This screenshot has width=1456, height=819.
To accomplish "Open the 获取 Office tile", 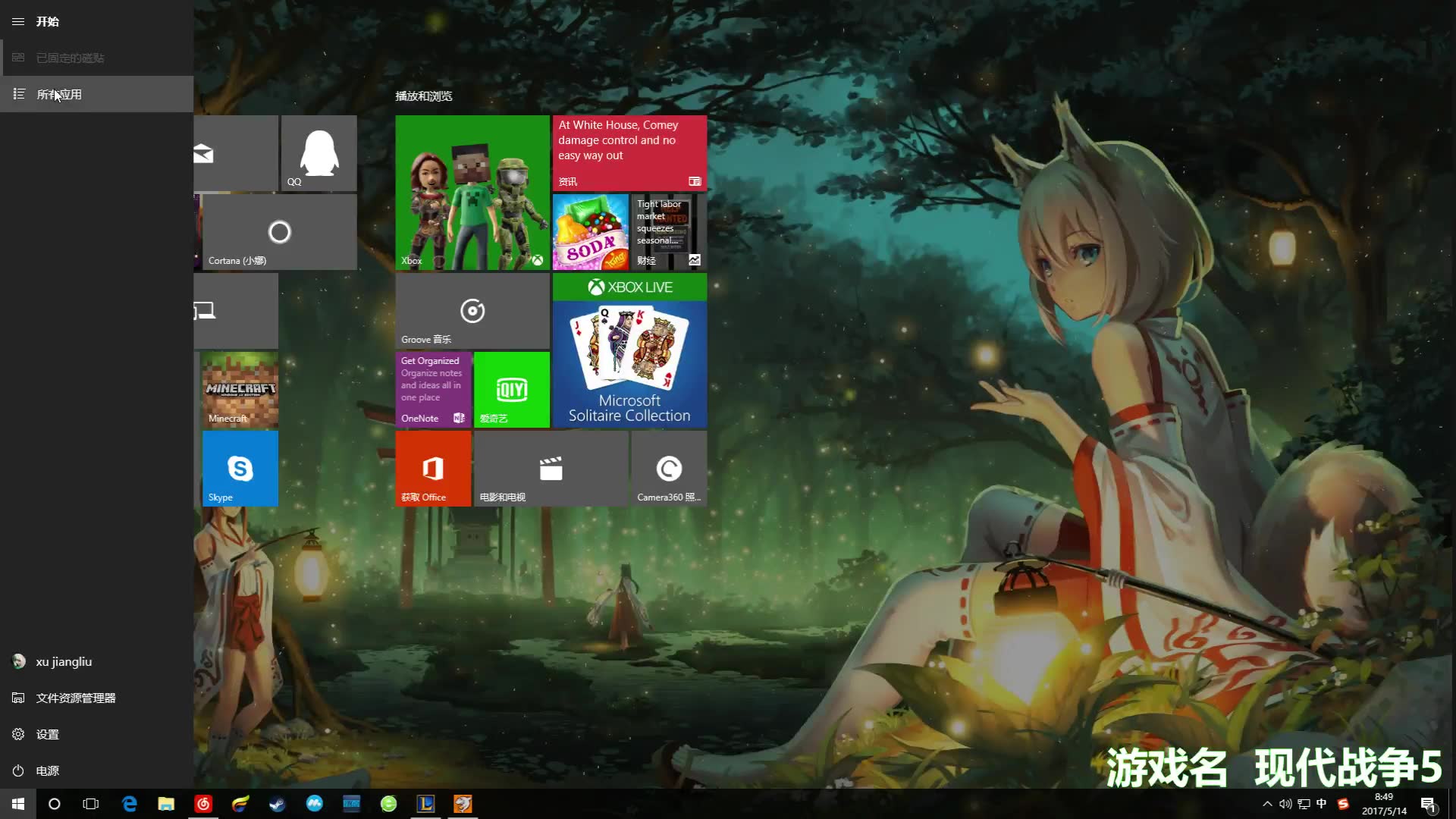I will pyautogui.click(x=433, y=469).
